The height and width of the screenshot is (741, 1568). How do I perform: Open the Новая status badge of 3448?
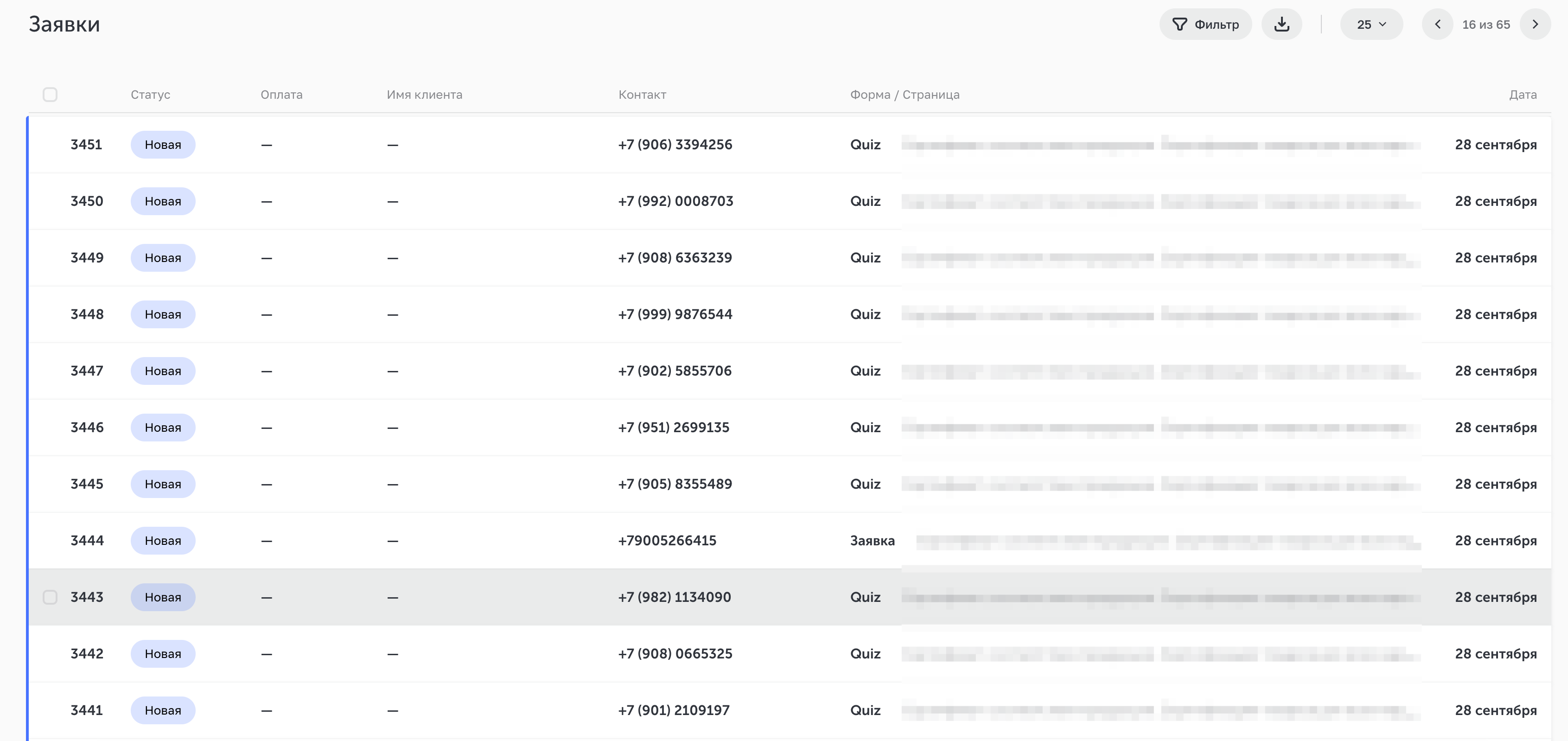tap(163, 314)
